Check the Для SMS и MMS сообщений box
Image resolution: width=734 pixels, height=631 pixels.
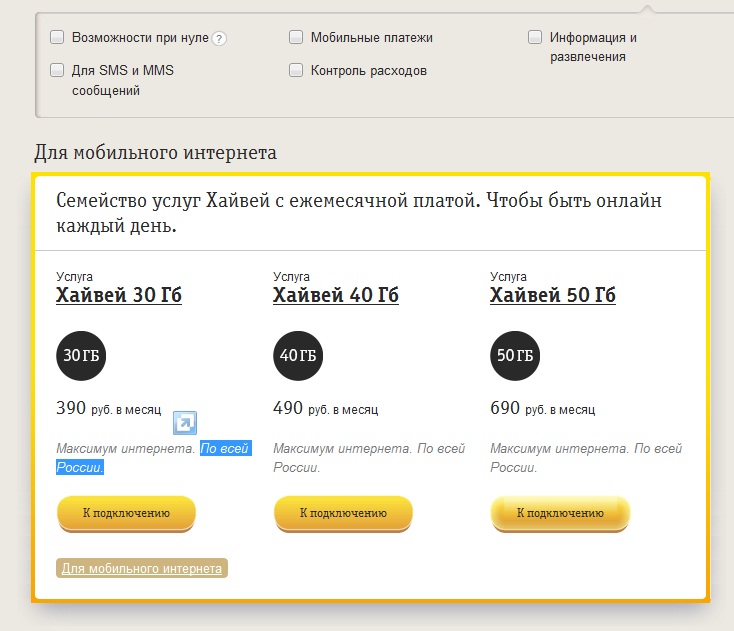pyautogui.click(x=57, y=70)
